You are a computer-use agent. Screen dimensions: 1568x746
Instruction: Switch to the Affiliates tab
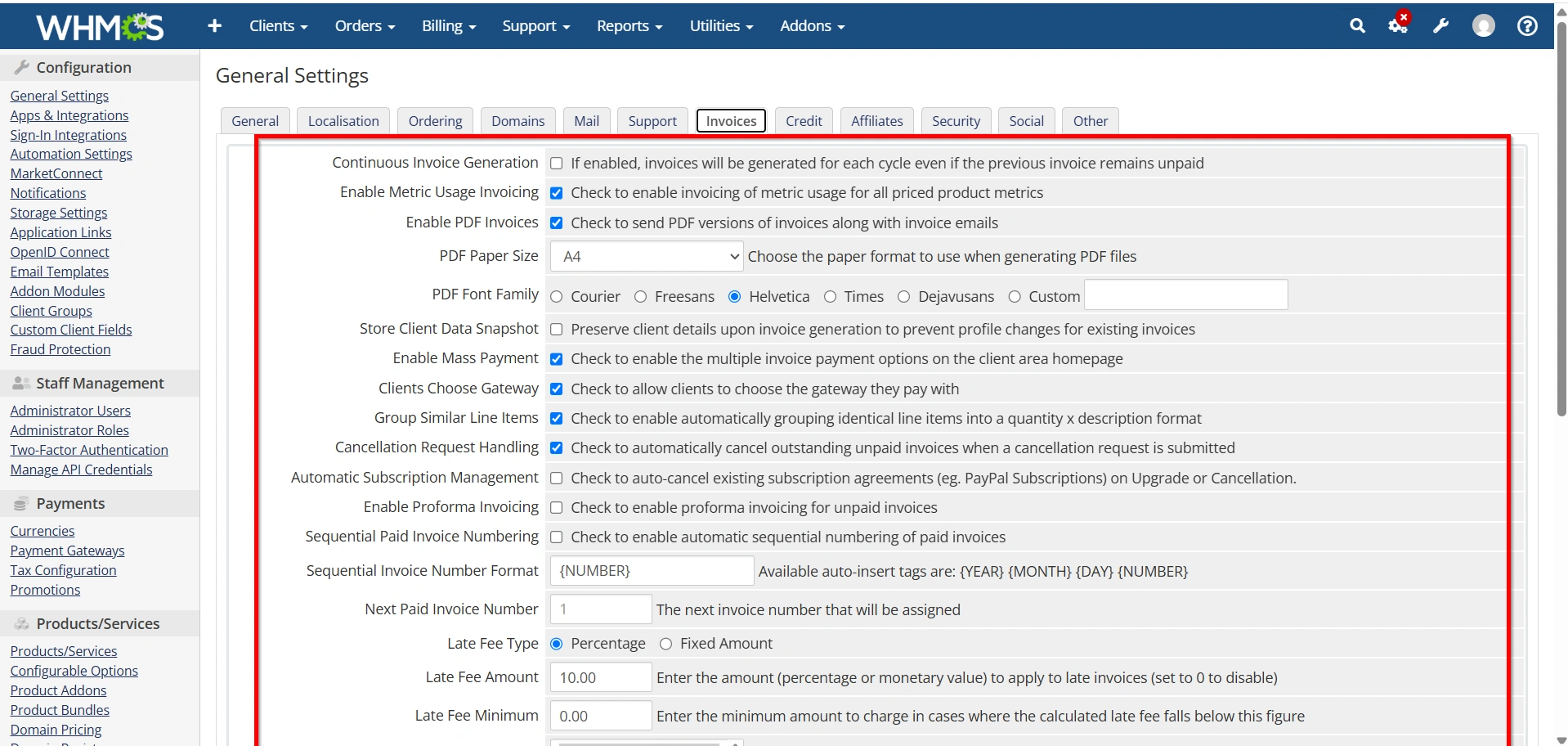877,121
